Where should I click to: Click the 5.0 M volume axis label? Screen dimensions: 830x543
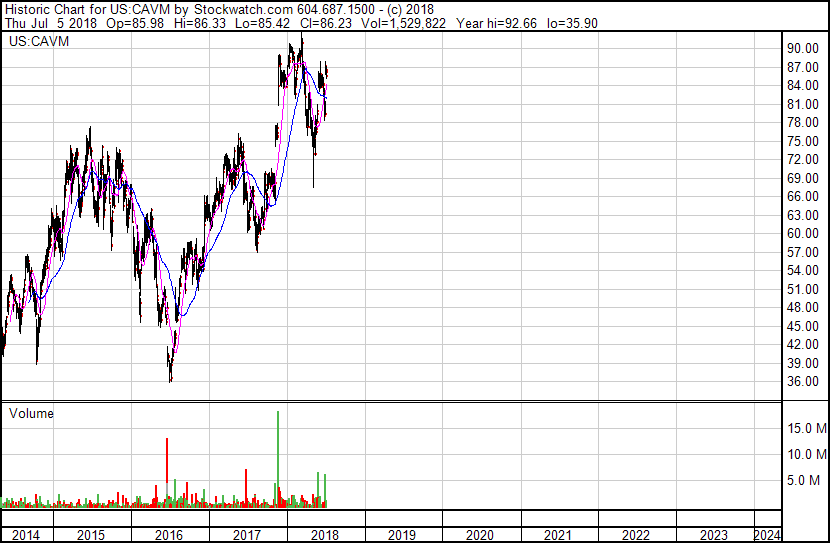tap(803, 480)
